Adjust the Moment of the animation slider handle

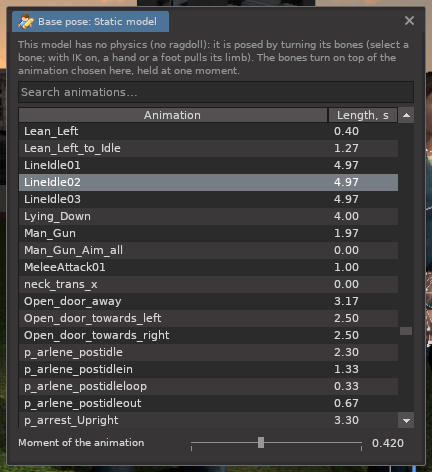click(261, 443)
